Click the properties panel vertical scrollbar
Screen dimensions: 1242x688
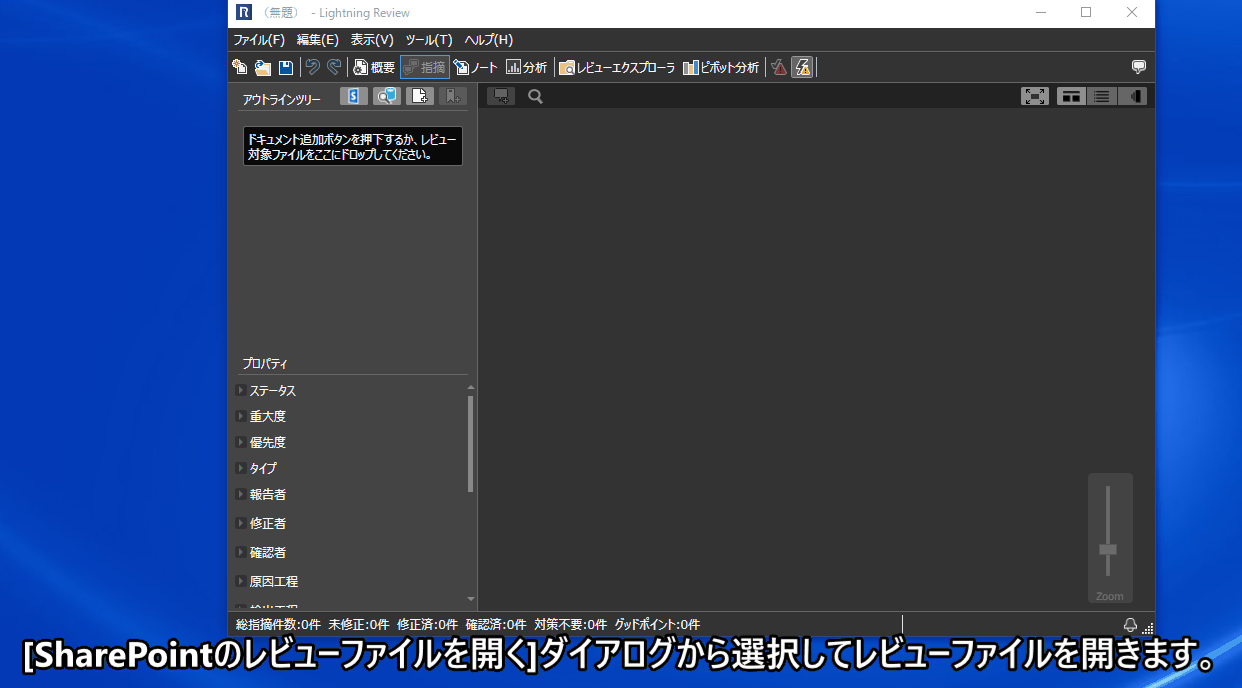click(x=470, y=443)
